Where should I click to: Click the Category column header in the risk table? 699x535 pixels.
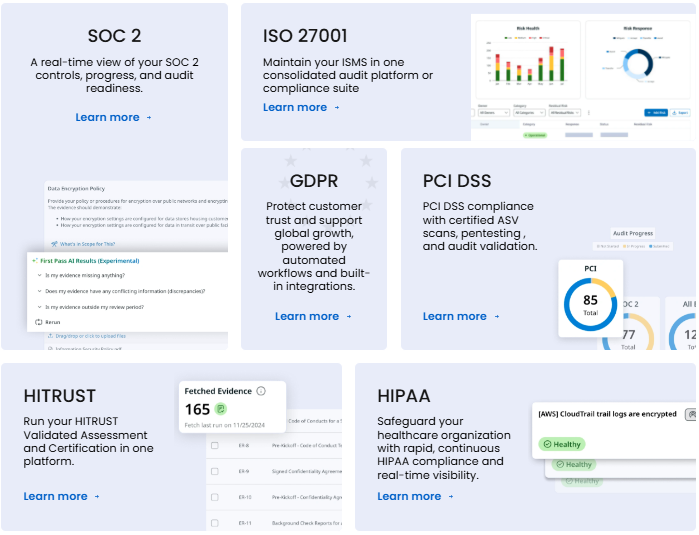tap(529, 124)
